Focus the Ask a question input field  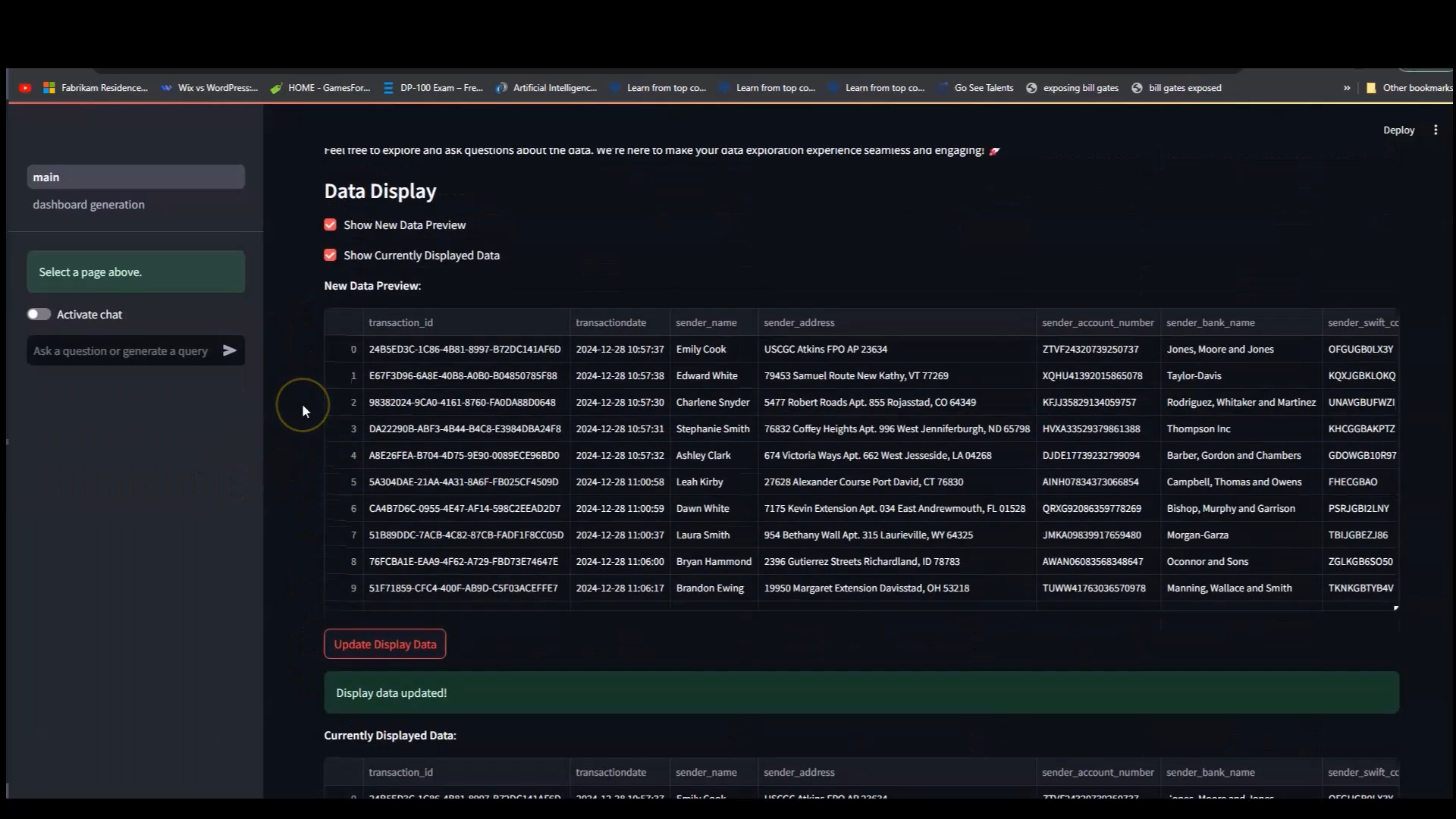tap(121, 350)
